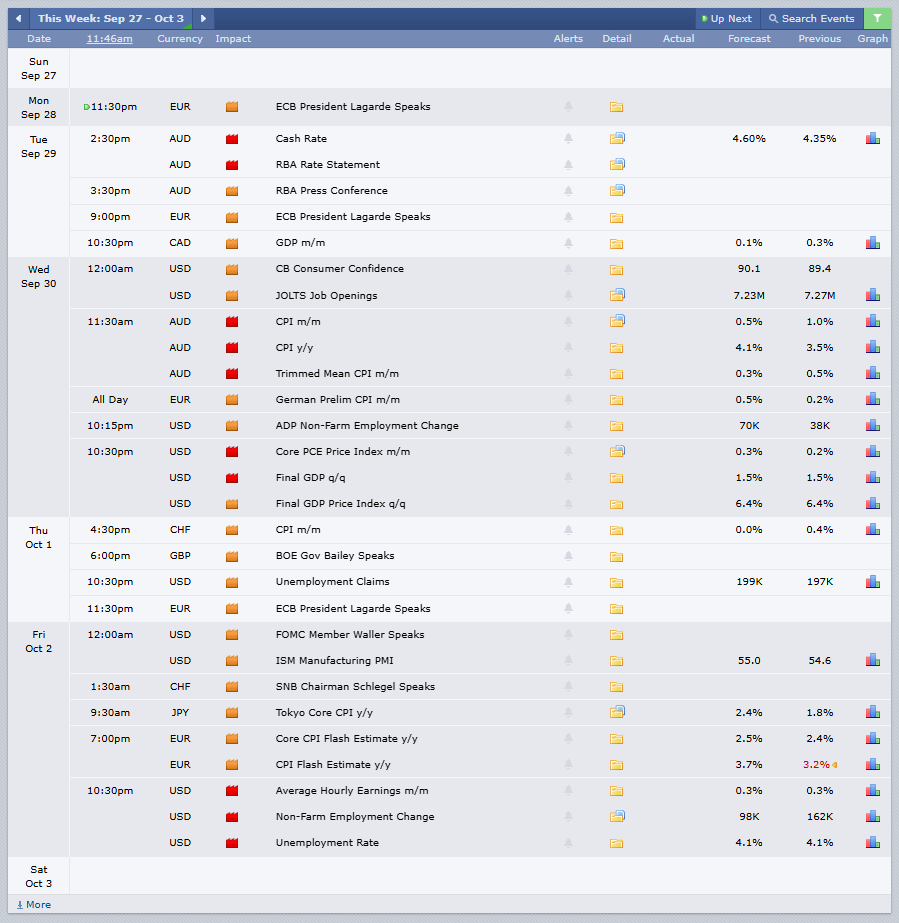Go to next week arrow

(203, 18)
